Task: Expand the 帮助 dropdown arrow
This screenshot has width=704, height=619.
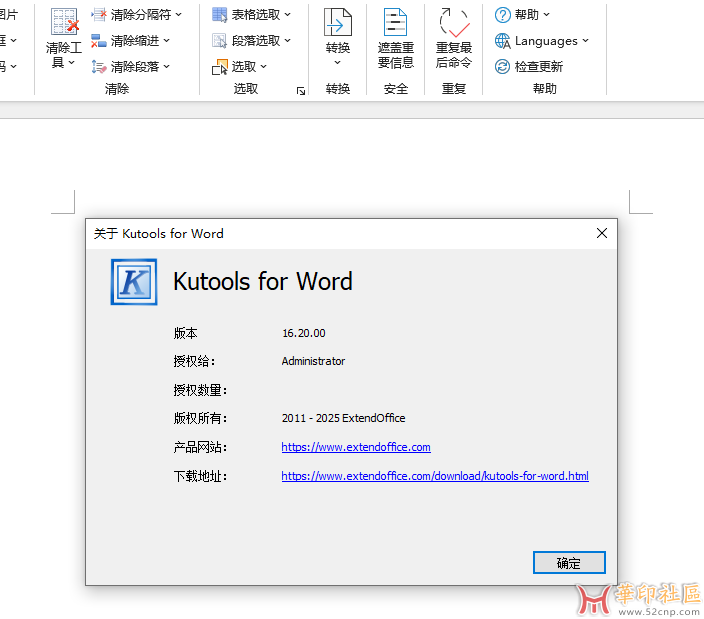Action: pos(546,15)
